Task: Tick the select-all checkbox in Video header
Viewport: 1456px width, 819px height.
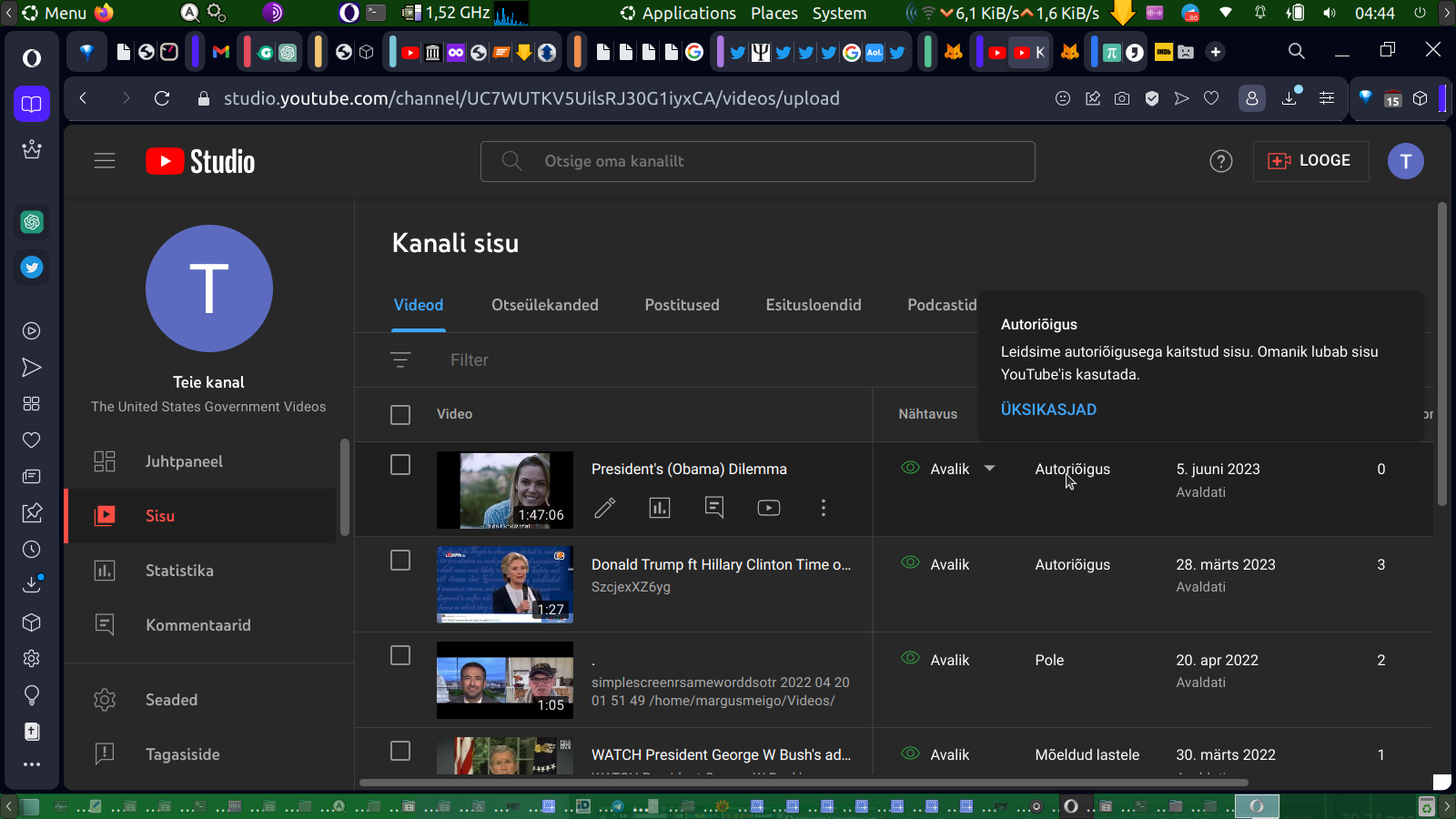Action: (400, 415)
